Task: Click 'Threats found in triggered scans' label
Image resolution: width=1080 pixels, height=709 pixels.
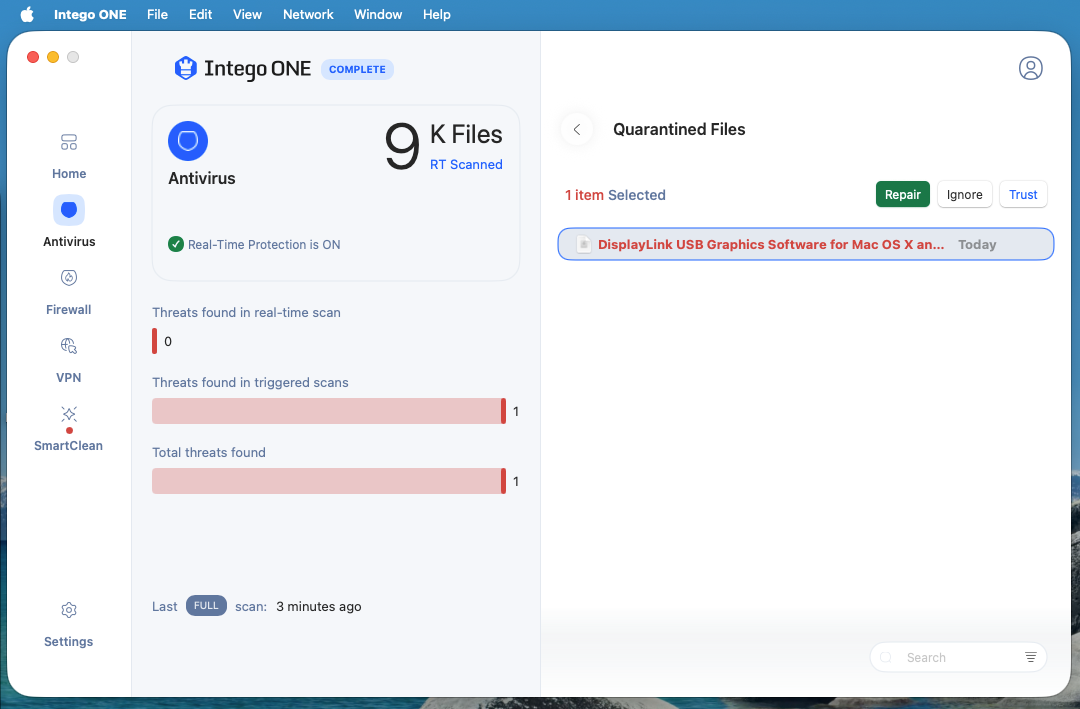Action: pos(250,382)
